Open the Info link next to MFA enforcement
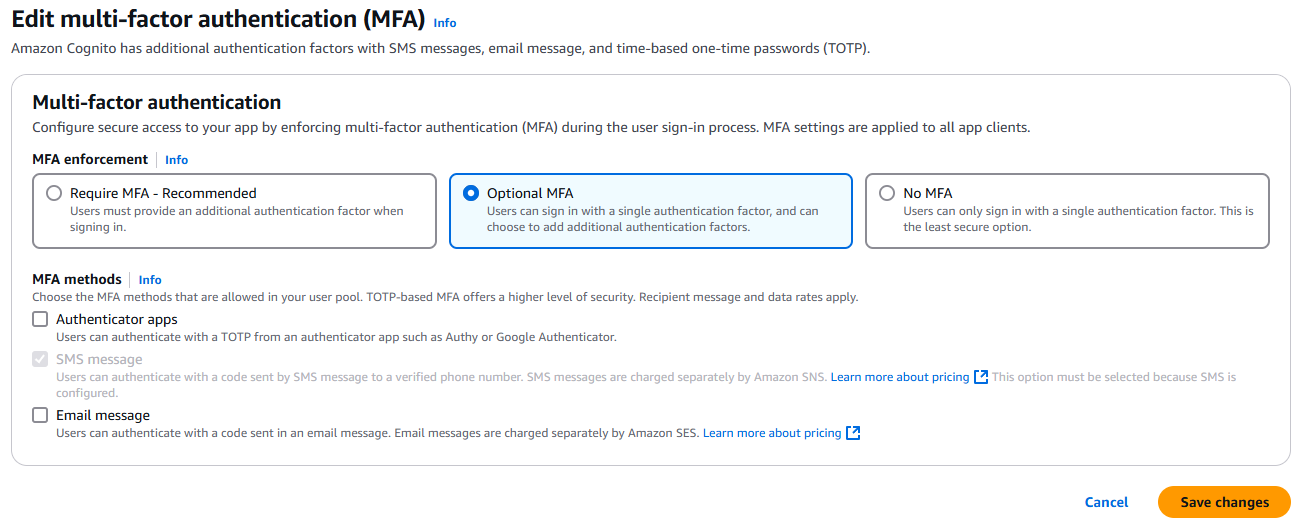 (176, 160)
